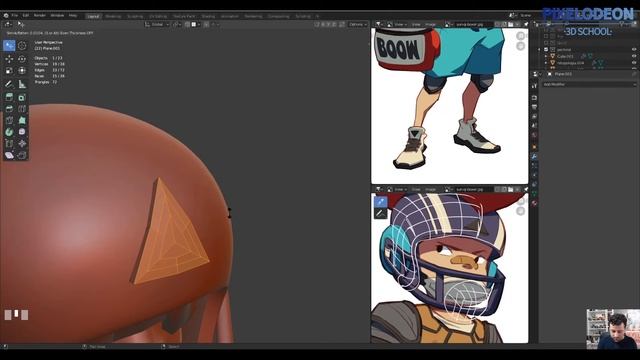
Task: Expand Cube.001 in Outliner
Action: point(546,56)
